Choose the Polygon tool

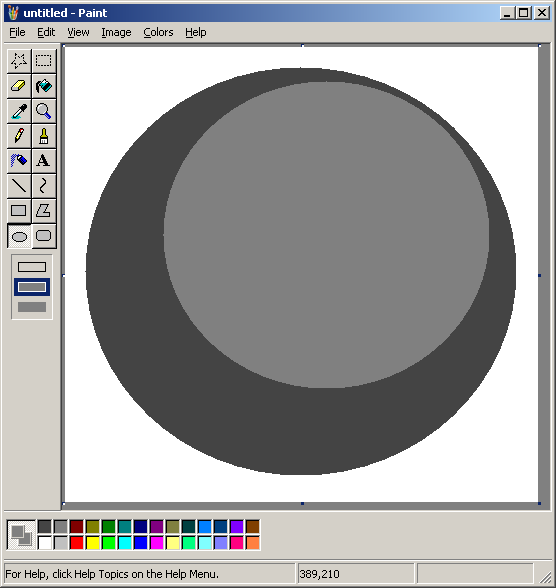click(x=44, y=211)
